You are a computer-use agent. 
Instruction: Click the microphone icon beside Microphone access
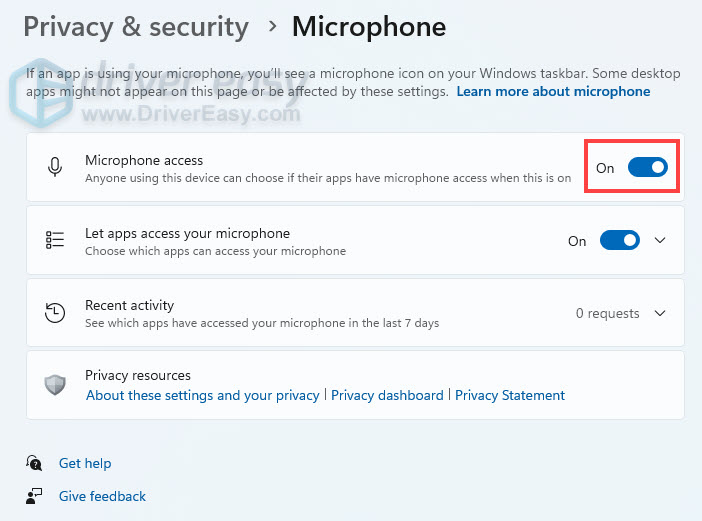56,168
